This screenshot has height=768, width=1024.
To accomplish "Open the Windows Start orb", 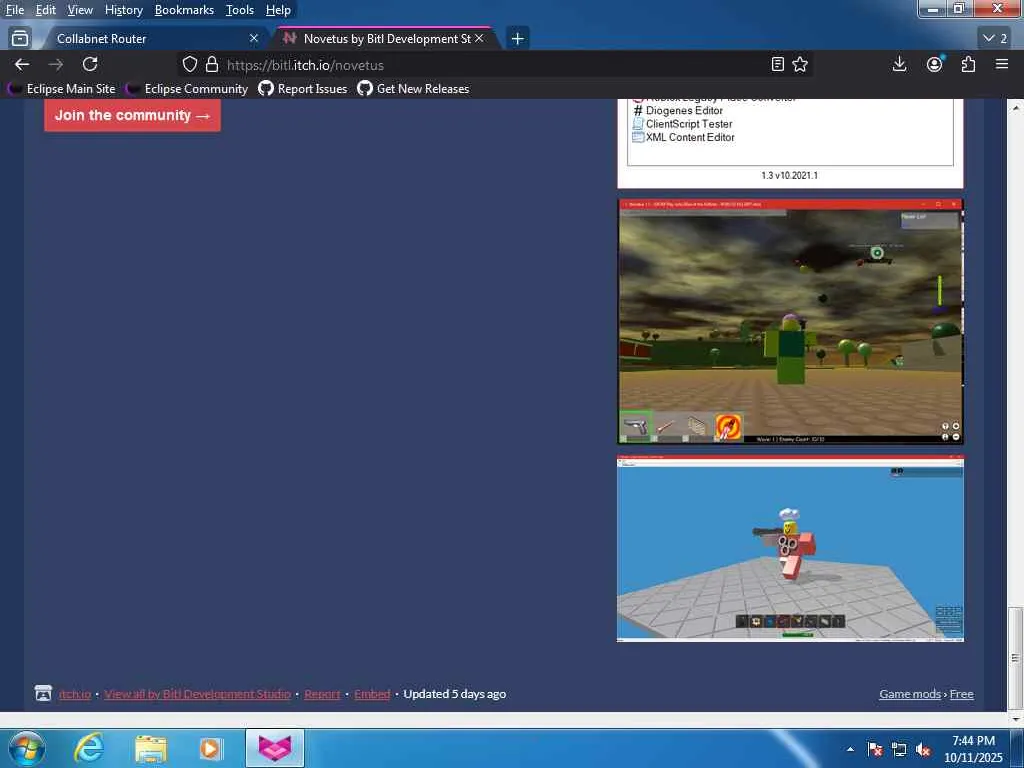I will (27, 748).
